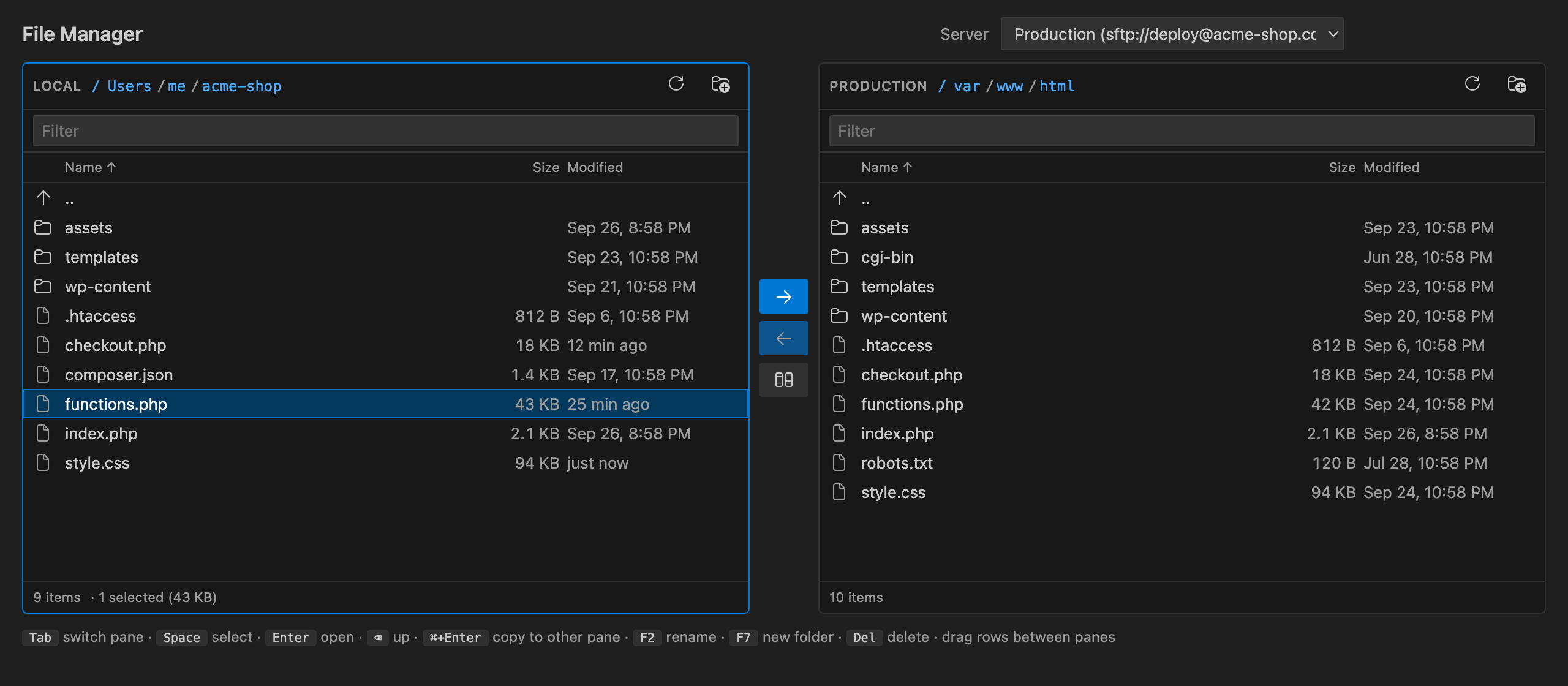Refresh the Local pane listing

pyautogui.click(x=676, y=84)
